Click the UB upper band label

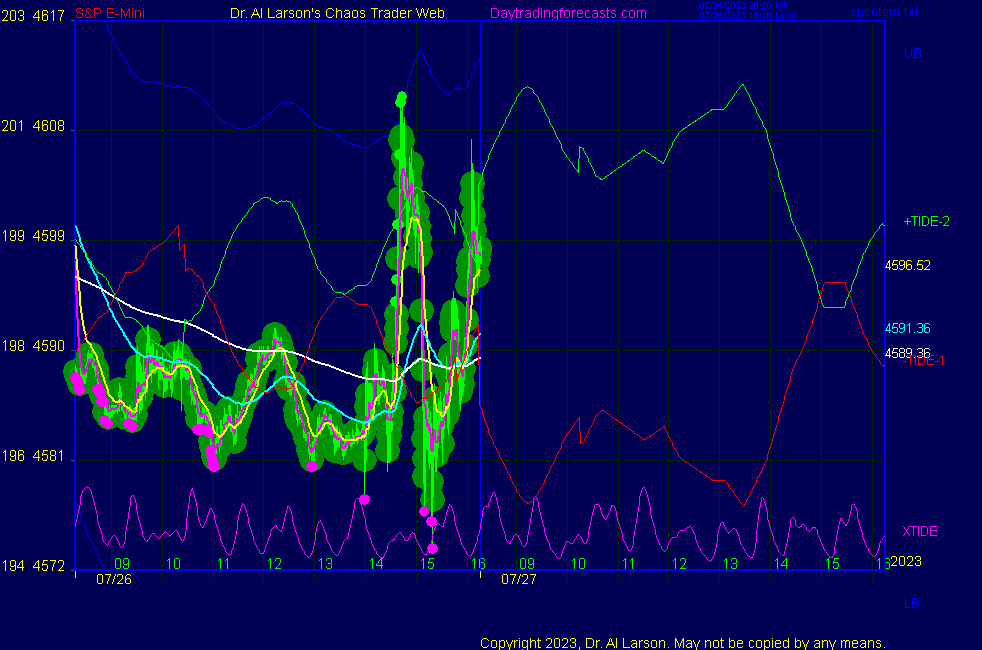pos(912,52)
